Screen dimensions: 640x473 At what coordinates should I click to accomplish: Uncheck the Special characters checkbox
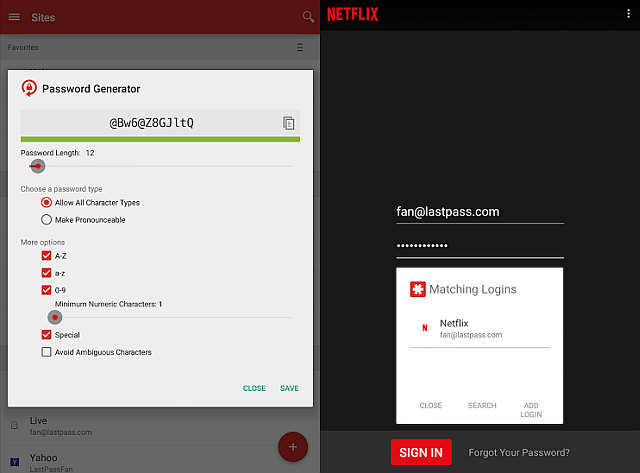click(x=46, y=335)
